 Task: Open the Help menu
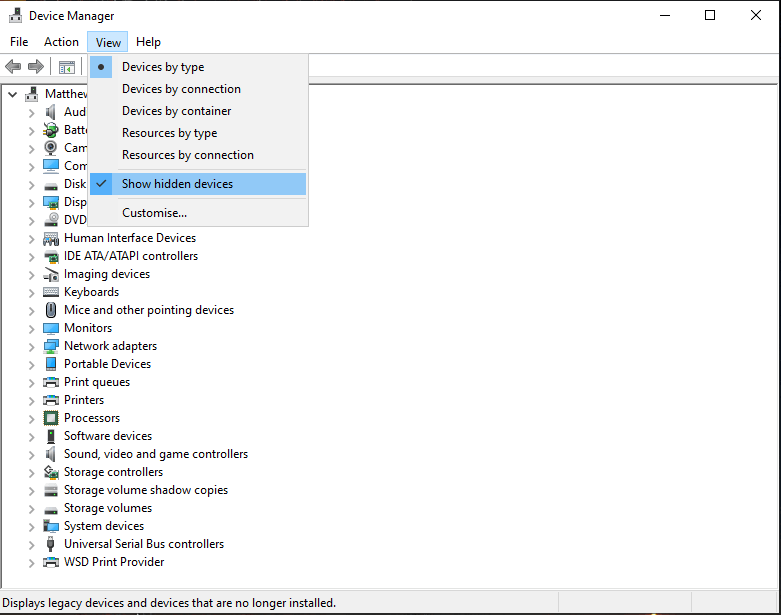148,42
